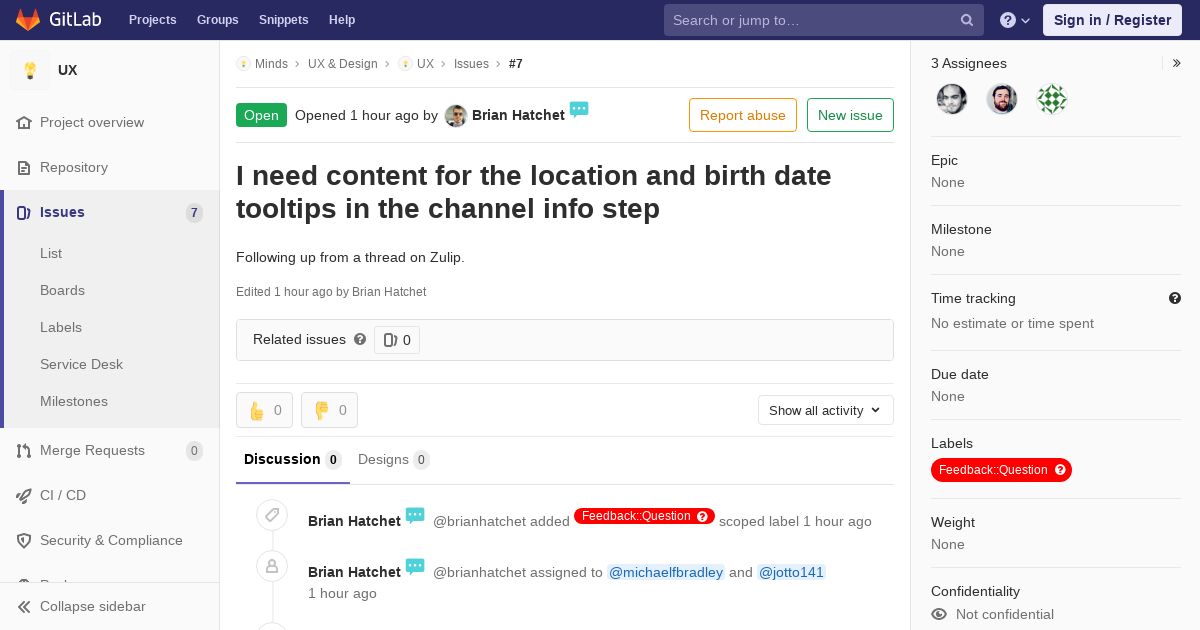Viewport: 1200px width, 630px height.
Task: Click the second assignee avatar
Action: coord(1002,99)
